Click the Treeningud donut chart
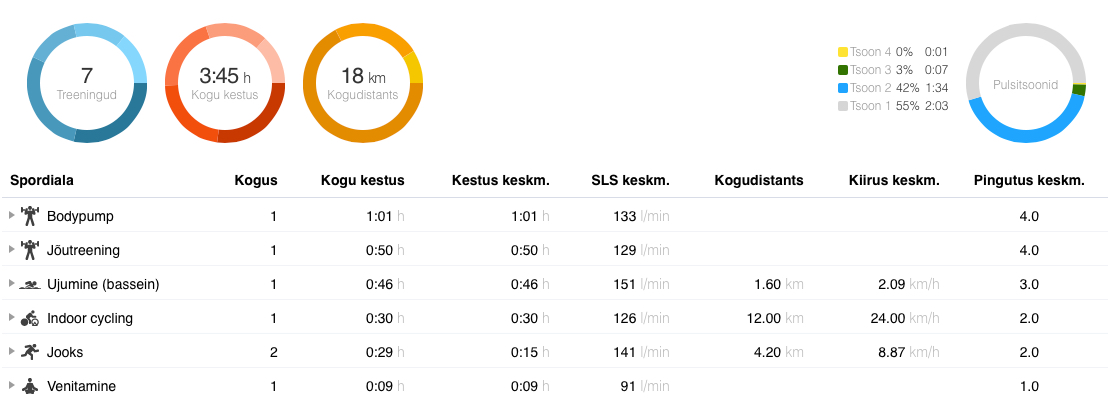The width and height of the screenshot is (1108, 401). (x=87, y=82)
